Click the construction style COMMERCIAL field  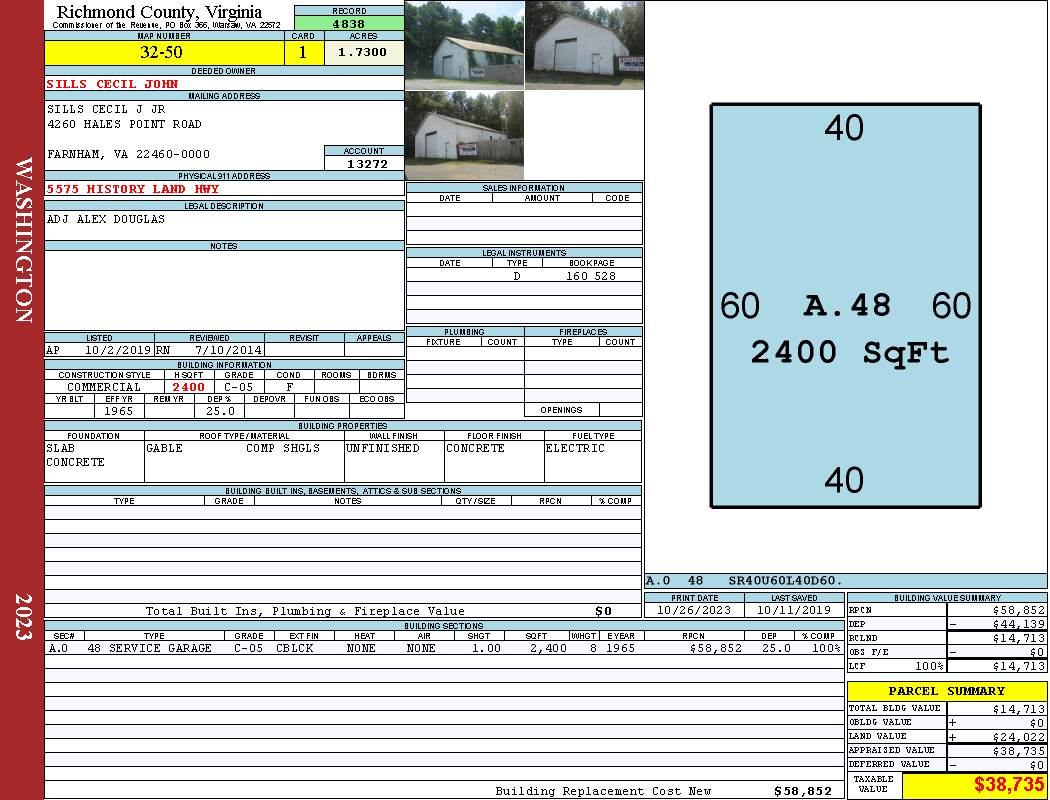[104, 387]
